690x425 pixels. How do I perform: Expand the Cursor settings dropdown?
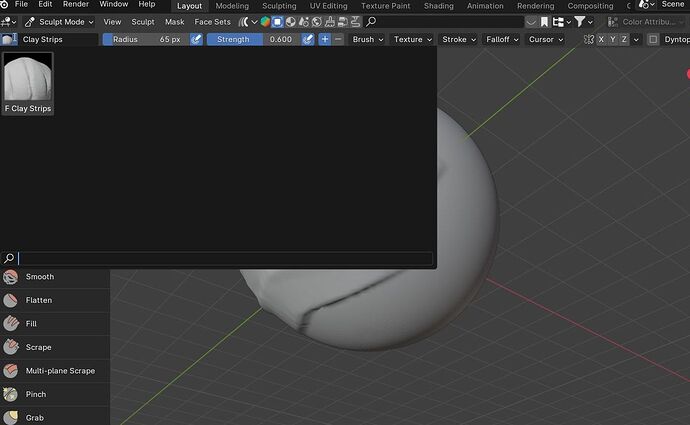[x=546, y=40]
